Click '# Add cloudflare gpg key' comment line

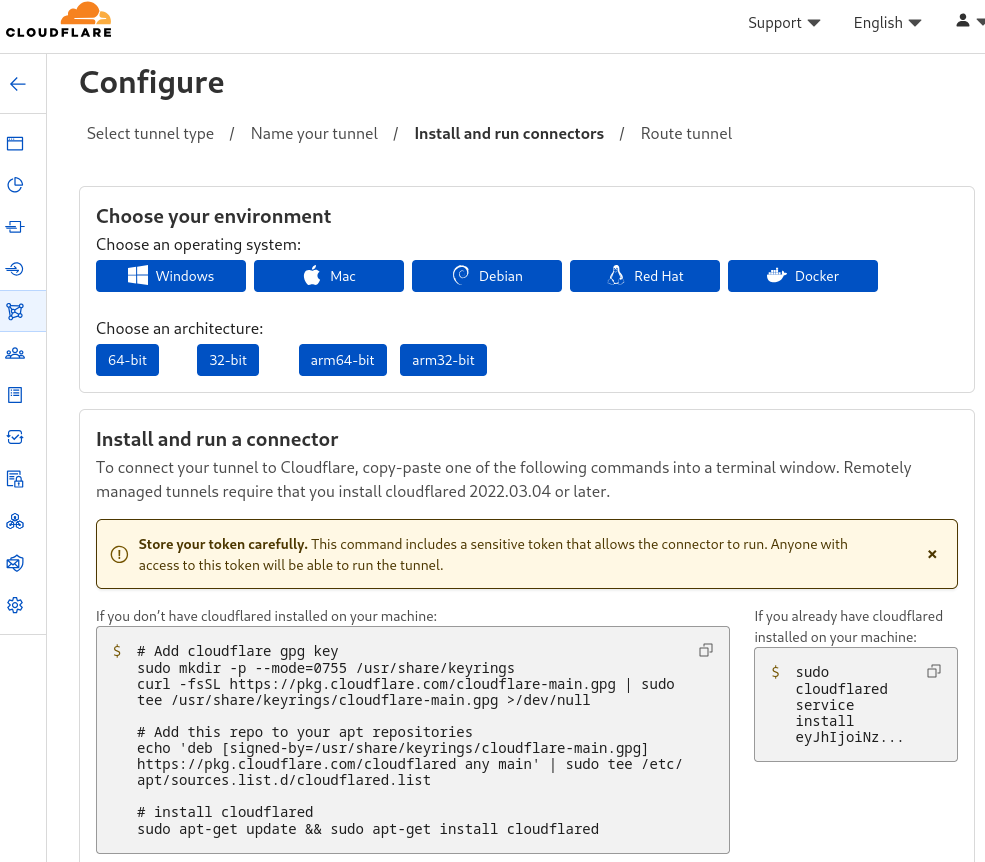click(237, 651)
